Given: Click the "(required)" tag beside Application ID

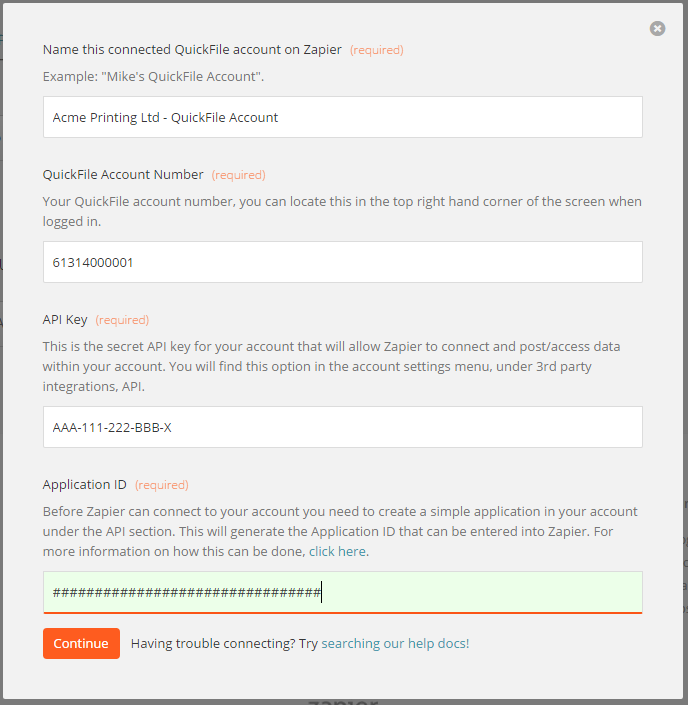Looking at the screenshot, I should 162,485.
